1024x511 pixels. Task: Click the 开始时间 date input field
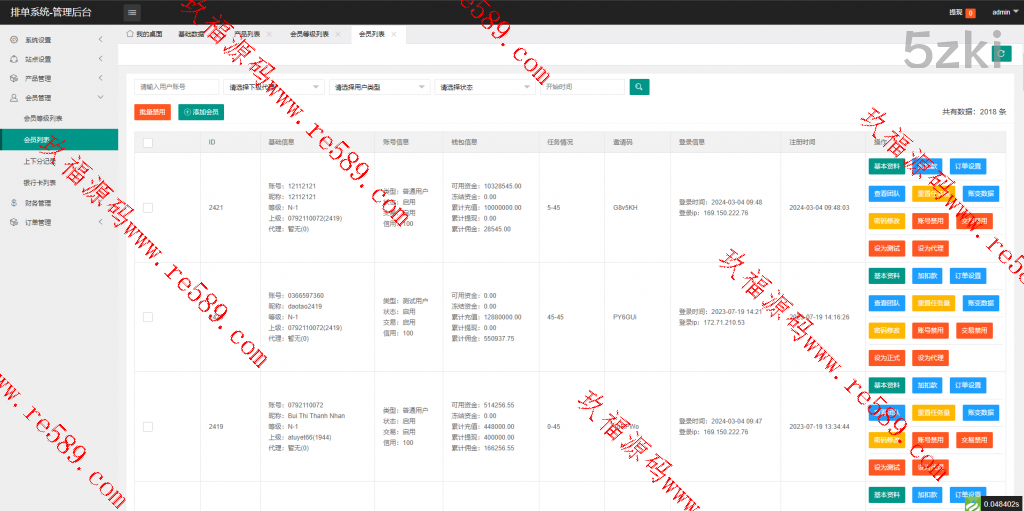(x=584, y=87)
